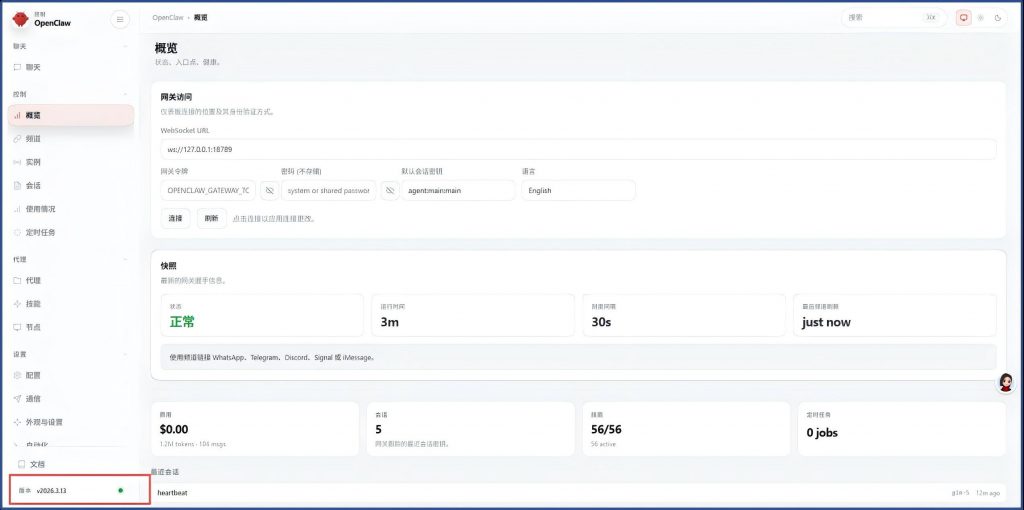Collapse the 代理 sidebar section
Image resolution: width=1024 pixels, height=510 pixels.
pyautogui.click(x=125, y=259)
